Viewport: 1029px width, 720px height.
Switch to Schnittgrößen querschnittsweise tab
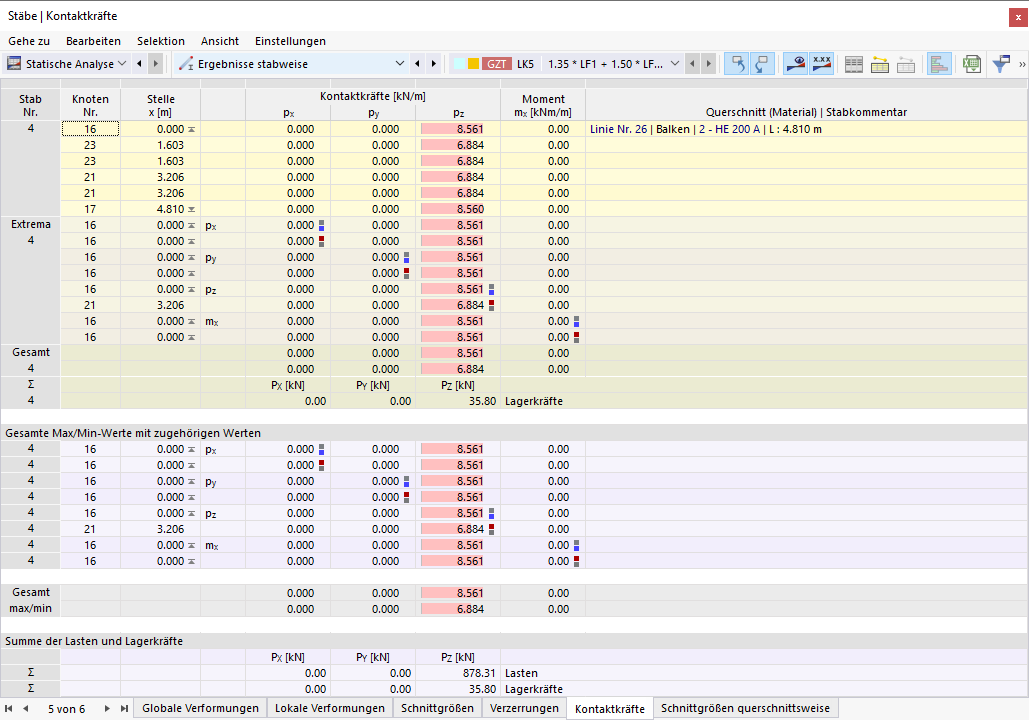pos(745,708)
